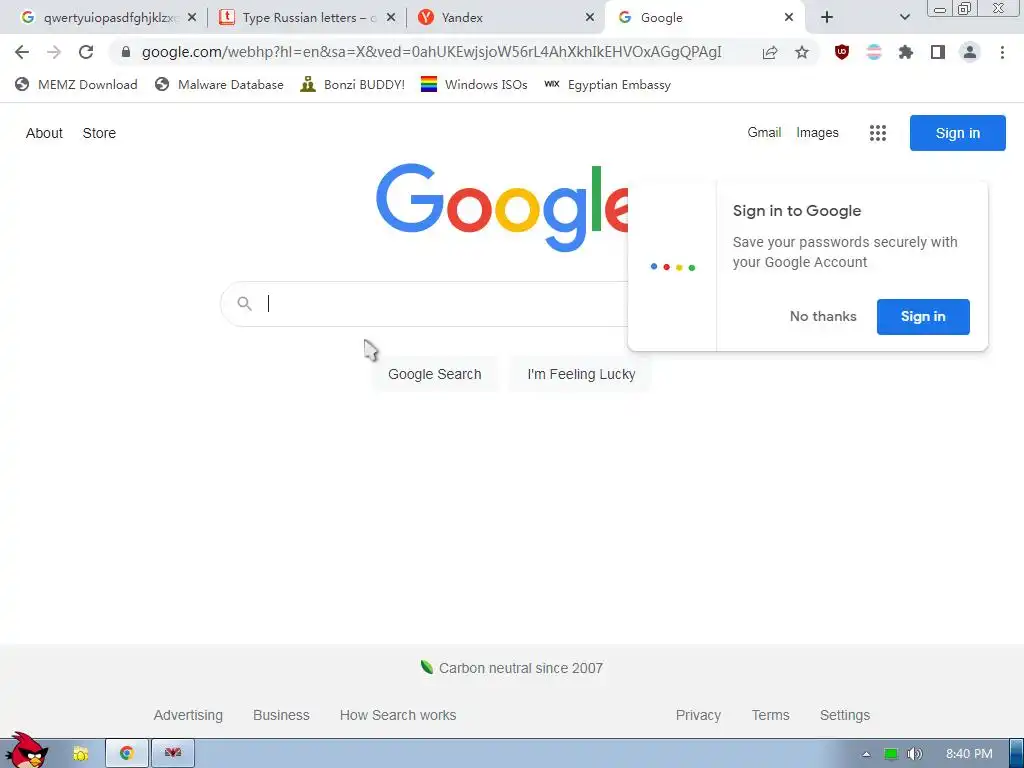
Task: Close the qwertyuiopasdfghjklzx tab
Action: (191, 18)
